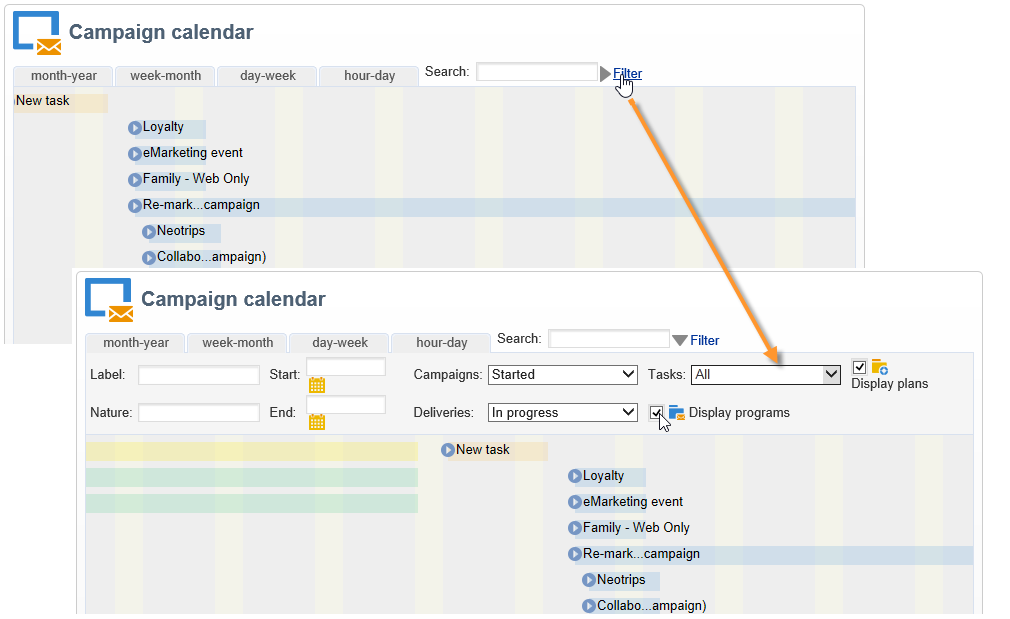
Task: Toggle the Display programs checkbox
Action: [656, 412]
